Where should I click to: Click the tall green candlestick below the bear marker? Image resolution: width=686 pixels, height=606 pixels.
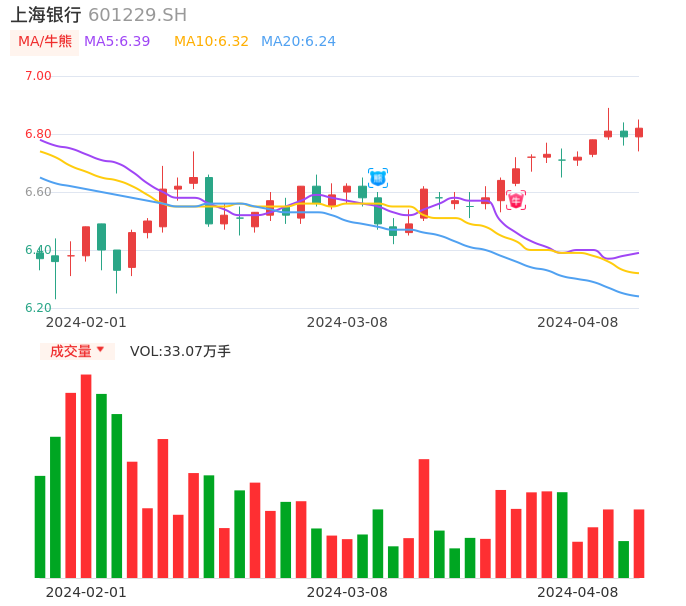pyautogui.click(x=378, y=211)
